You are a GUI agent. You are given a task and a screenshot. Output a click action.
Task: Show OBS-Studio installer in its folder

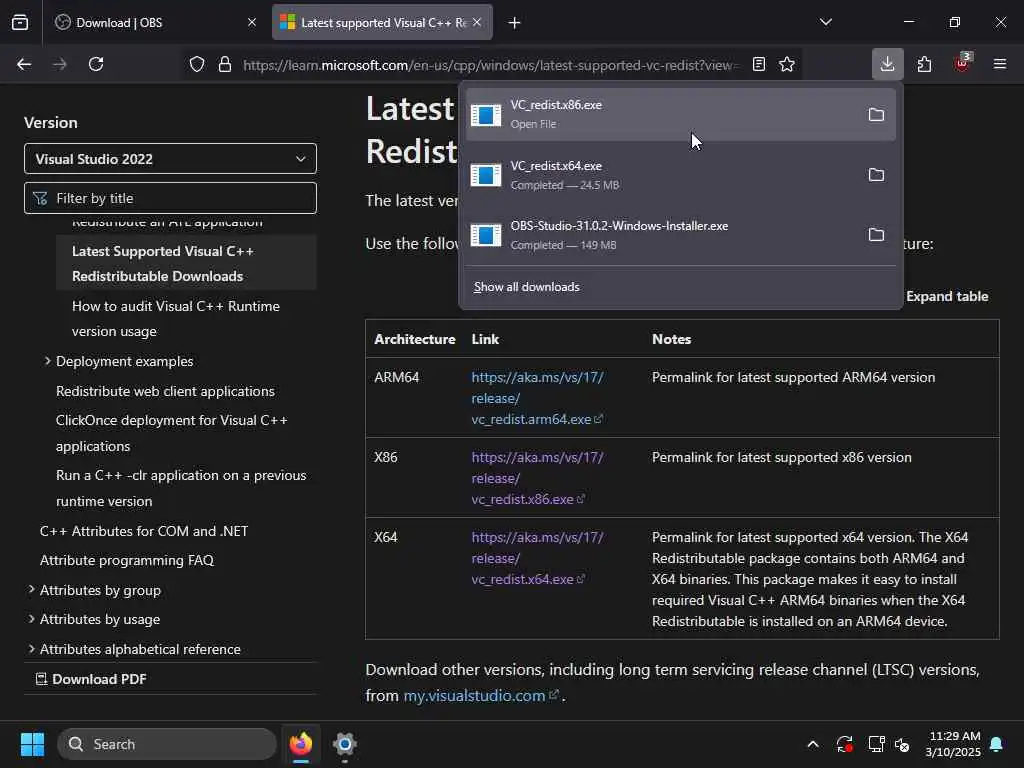point(876,234)
